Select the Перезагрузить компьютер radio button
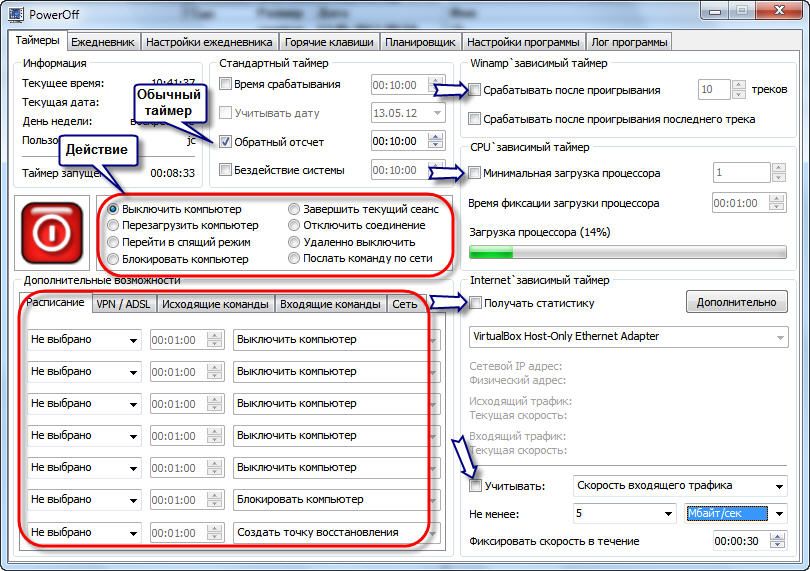This screenshot has height=571, width=810. (113, 226)
